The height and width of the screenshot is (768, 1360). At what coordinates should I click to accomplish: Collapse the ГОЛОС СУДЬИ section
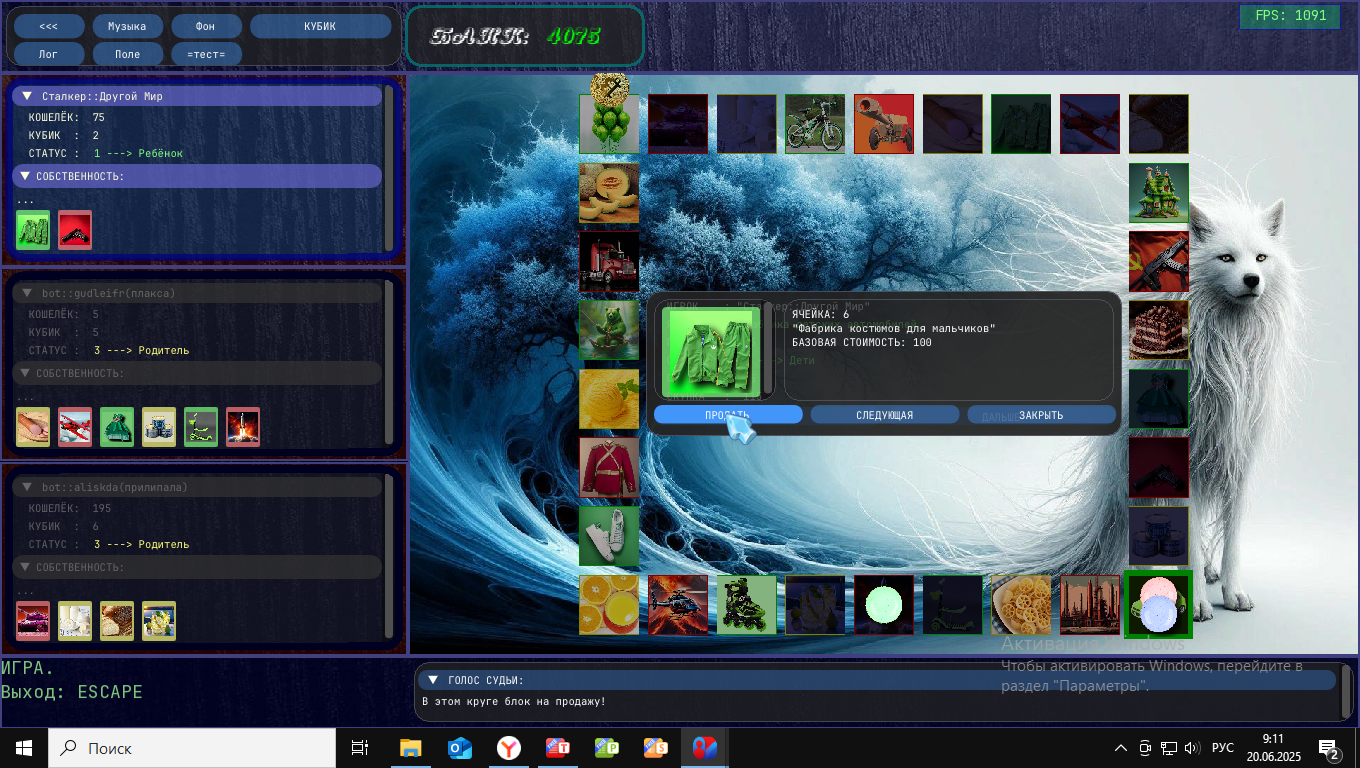pyautogui.click(x=433, y=680)
